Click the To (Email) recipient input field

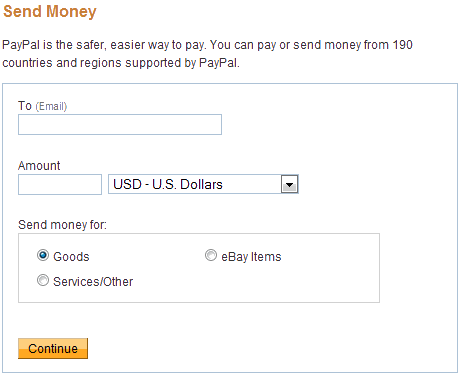[120, 125]
